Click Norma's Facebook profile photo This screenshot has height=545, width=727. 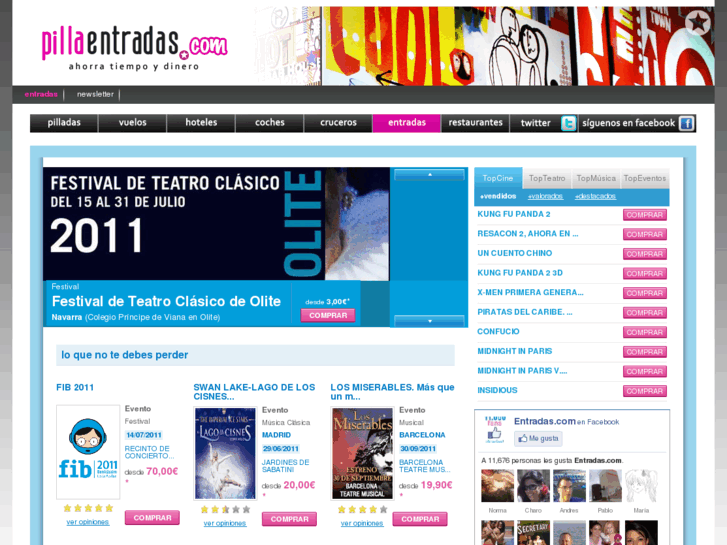coord(497,486)
